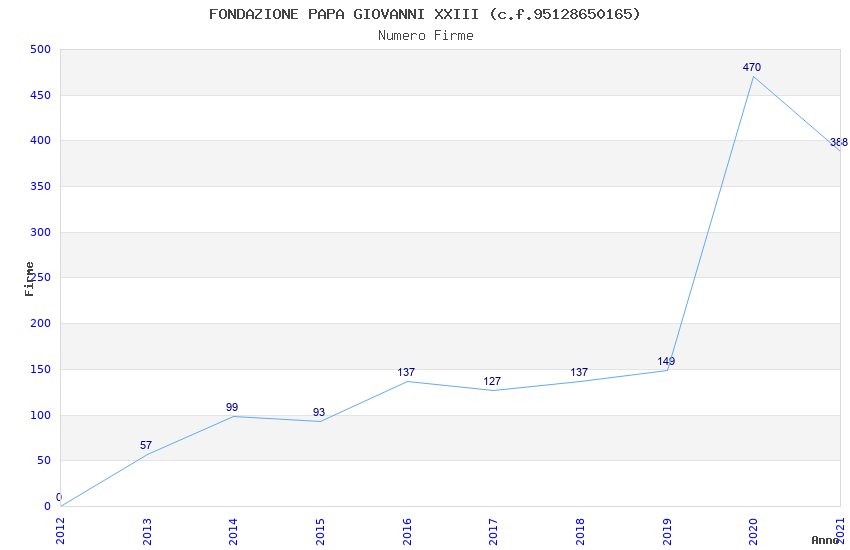Viewport: 850px width, 550px height.
Task: Click the x-axis year 2013
Action: (147, 531)
